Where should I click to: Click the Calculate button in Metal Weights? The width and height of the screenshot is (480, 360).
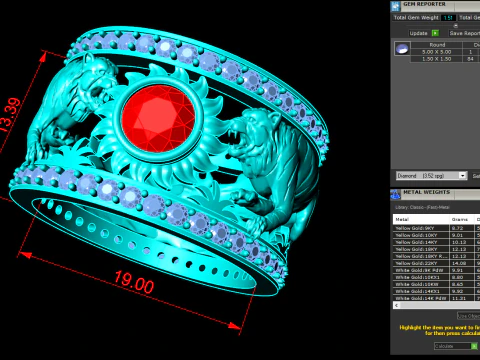coord(456,346)
